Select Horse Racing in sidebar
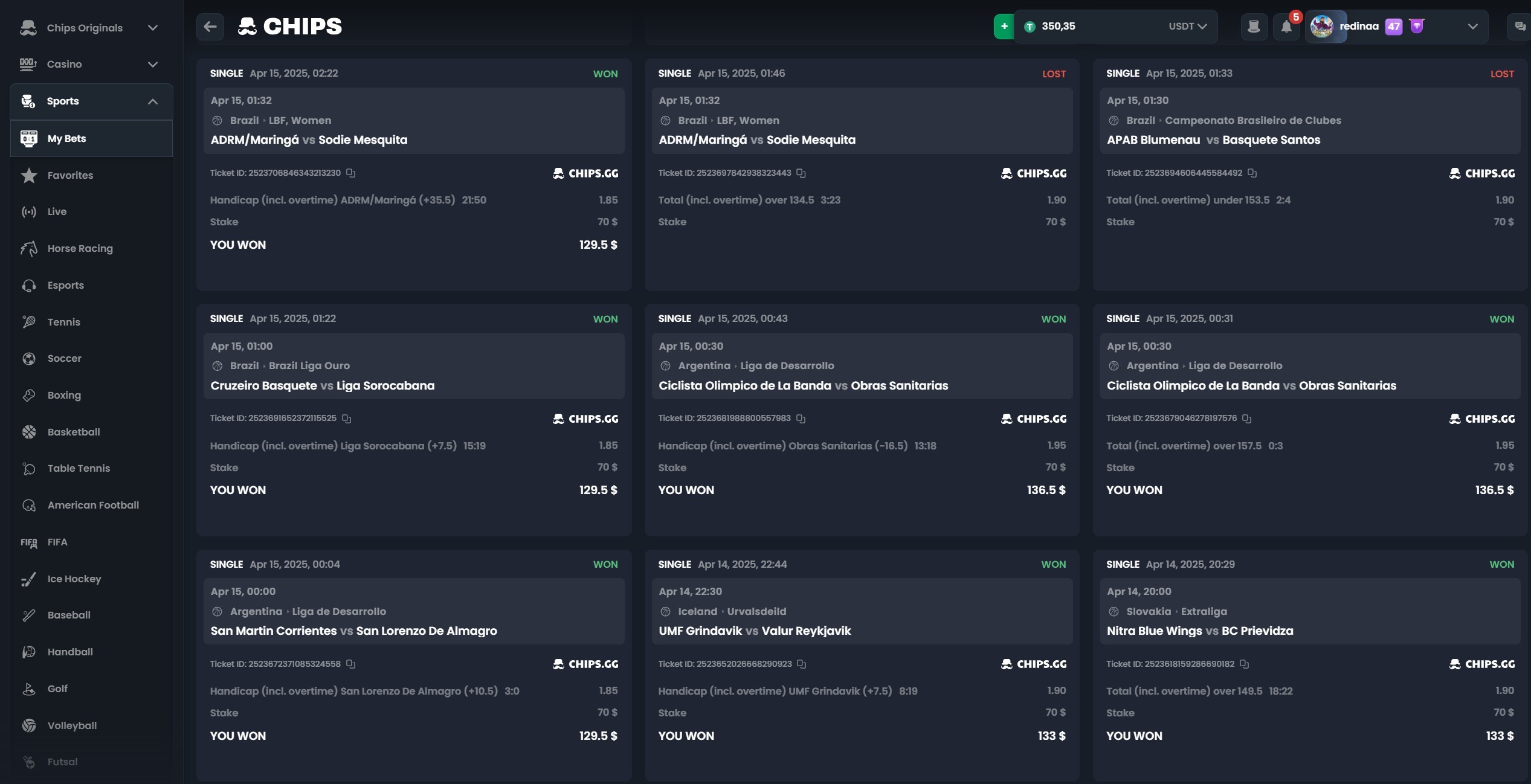The image size is (1531, 784). (x=80, y=248)
